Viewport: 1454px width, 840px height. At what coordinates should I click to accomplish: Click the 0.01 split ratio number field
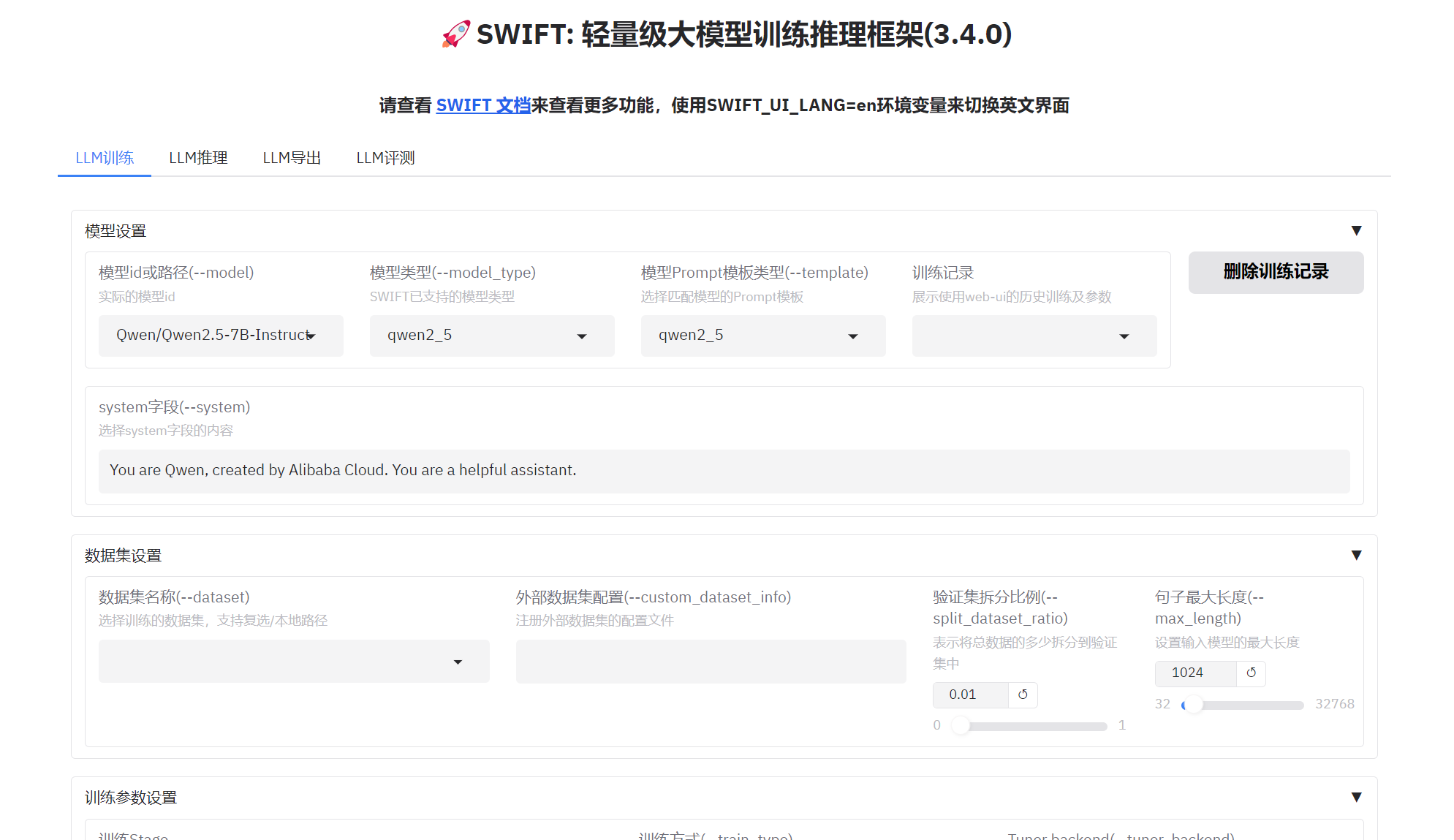(x=970, y=695)
